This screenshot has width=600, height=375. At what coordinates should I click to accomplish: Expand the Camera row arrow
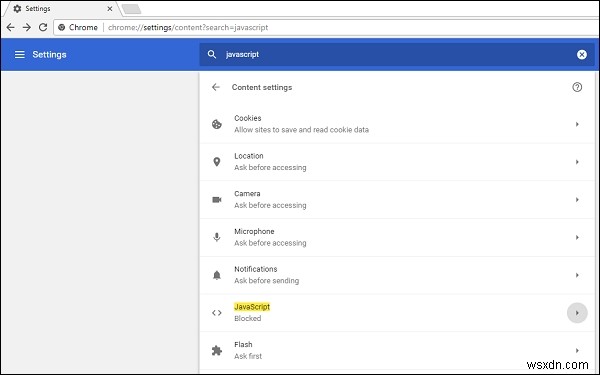coord(577,199)
